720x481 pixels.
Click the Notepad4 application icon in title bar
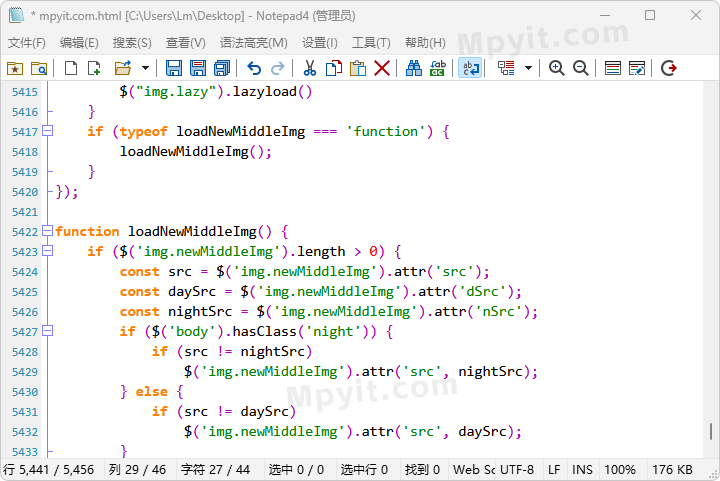click(17, 15)
